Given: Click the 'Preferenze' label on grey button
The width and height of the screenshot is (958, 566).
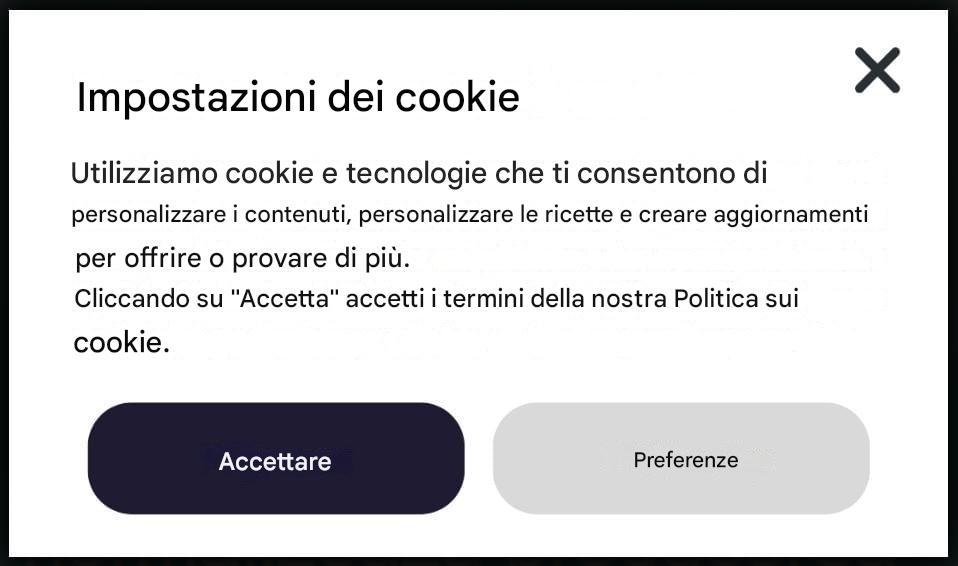Looking at the screenshot, I should pos(686,460).
